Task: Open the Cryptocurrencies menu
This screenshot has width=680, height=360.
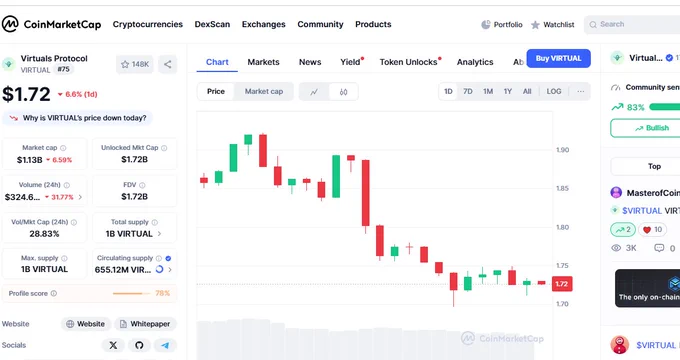Action: [x=147, y=24]
